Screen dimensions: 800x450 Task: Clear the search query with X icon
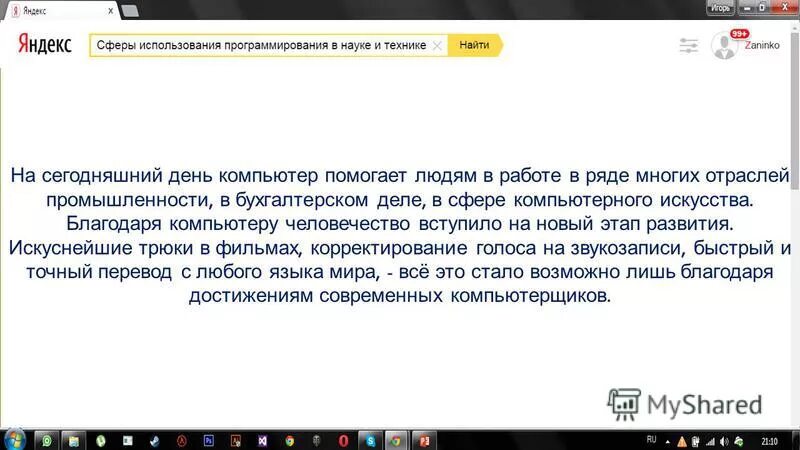point(437,45)
